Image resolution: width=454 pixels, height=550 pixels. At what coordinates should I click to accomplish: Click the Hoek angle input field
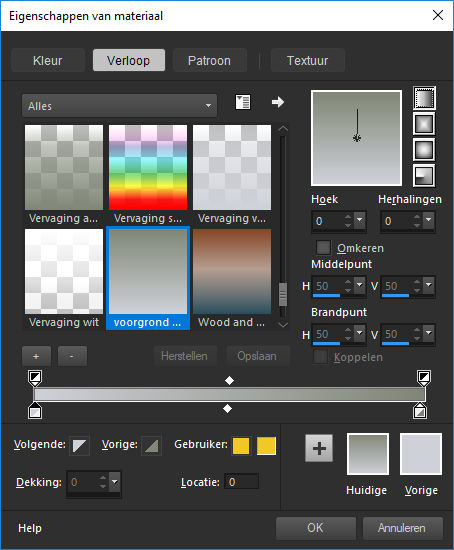328,221
